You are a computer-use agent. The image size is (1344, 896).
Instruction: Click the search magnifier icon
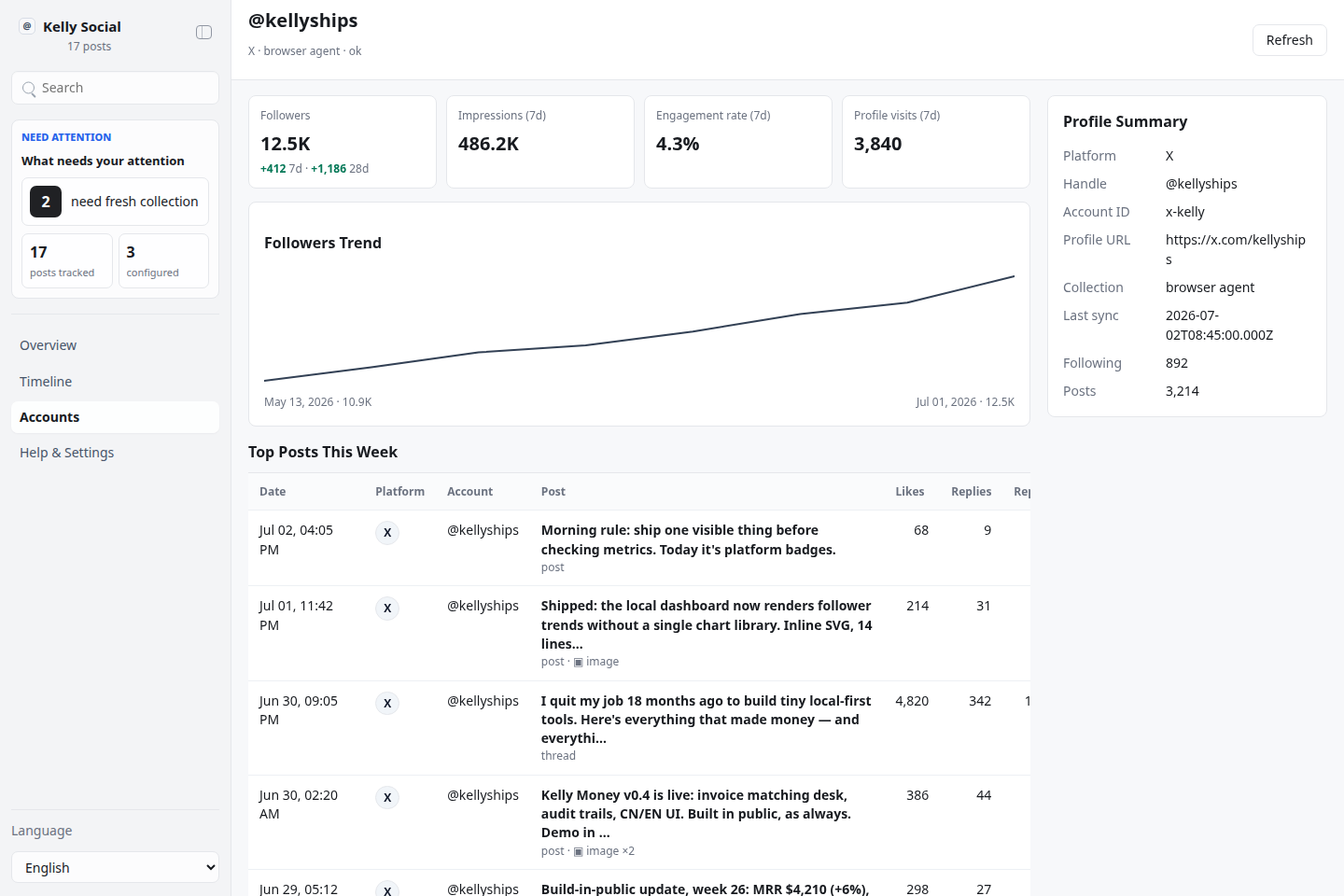(x=29, y=89)
